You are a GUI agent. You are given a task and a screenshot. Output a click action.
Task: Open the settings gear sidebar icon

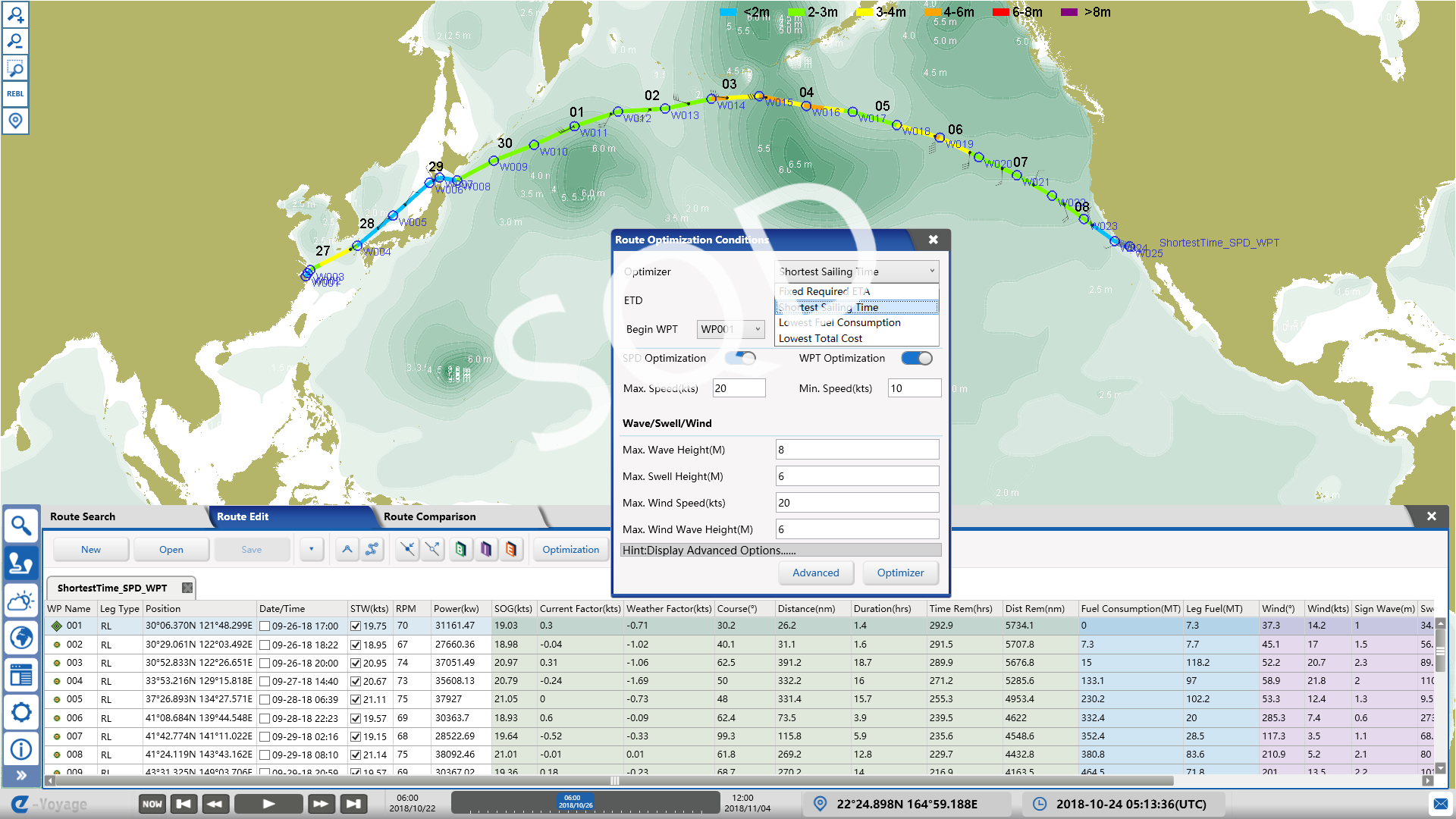pyautogui.click(x=21, y=712)
